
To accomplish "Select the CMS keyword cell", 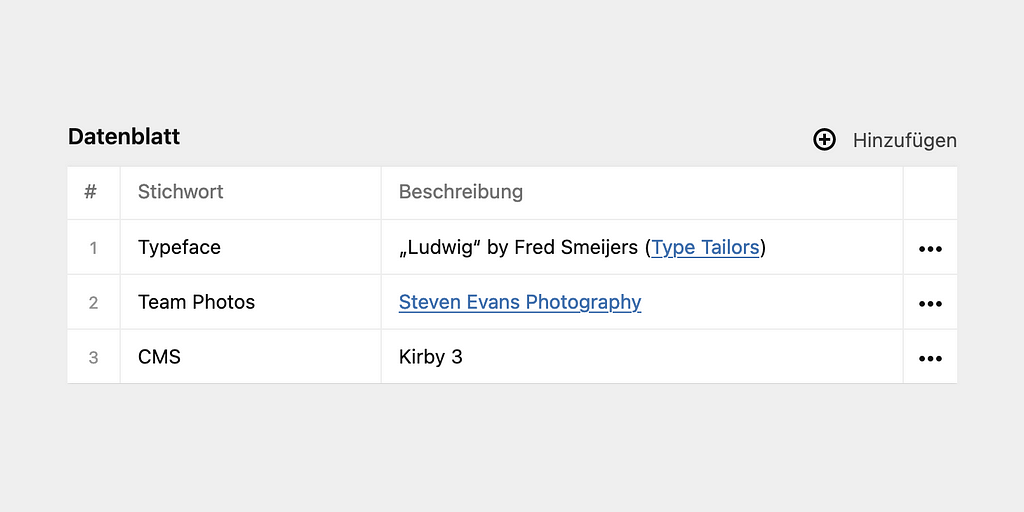I will (x=251, y=357).
